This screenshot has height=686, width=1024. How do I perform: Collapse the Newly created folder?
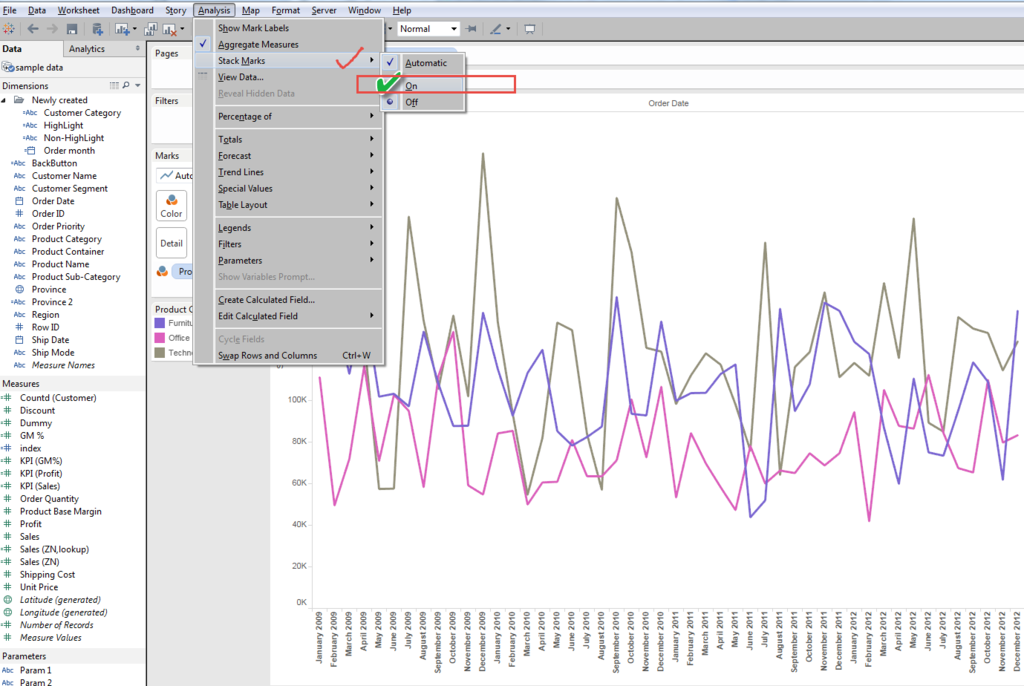4,100
